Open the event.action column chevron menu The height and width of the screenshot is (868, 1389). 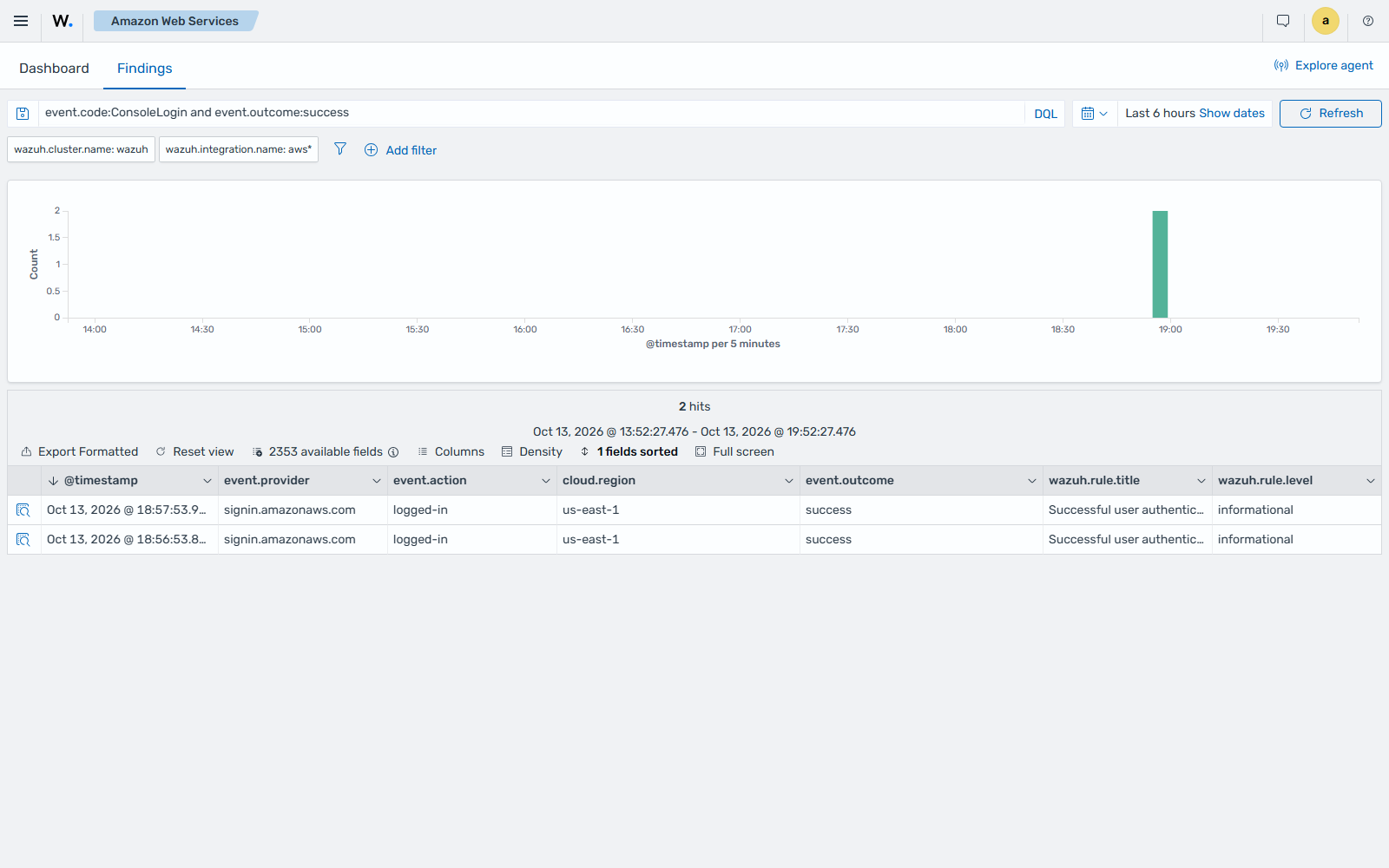pyautogui.click(x=546, y=481)
